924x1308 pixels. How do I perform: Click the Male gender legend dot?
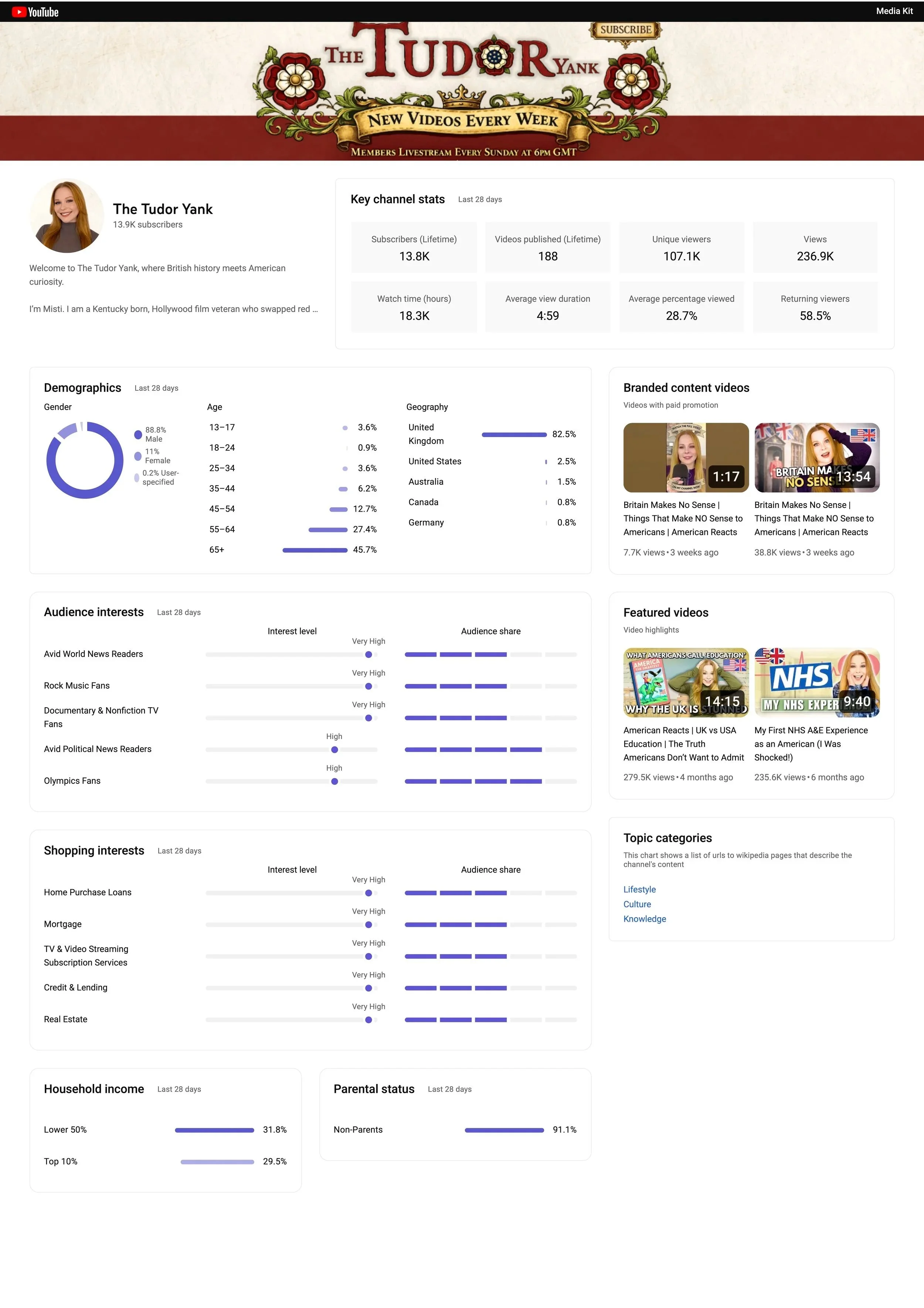(138, 435)
